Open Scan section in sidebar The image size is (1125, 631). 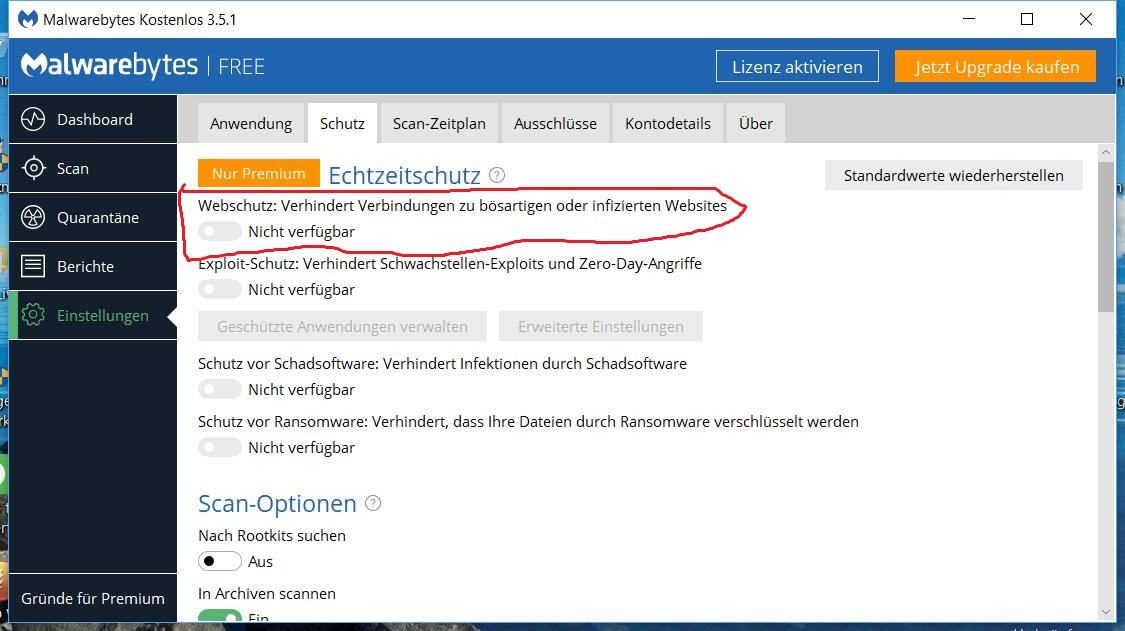coord(93,168)
